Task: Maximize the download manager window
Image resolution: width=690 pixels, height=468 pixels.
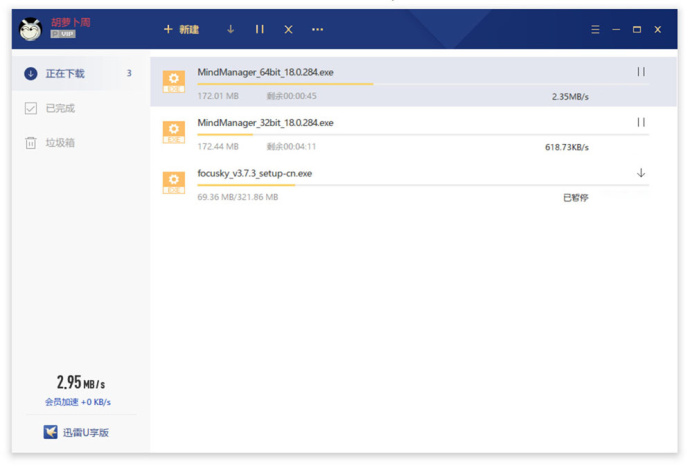Action: (637, 29)
